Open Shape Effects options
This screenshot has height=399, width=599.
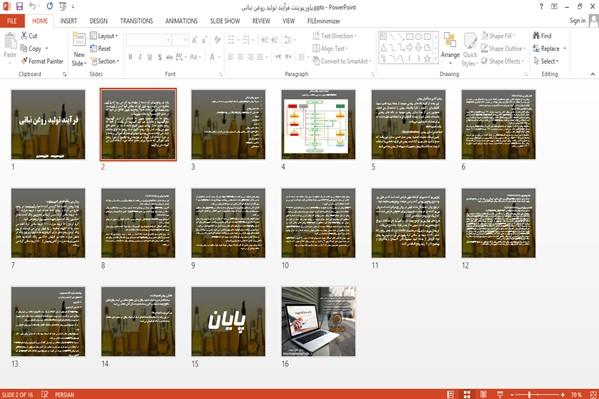click(x=502, y=61)
